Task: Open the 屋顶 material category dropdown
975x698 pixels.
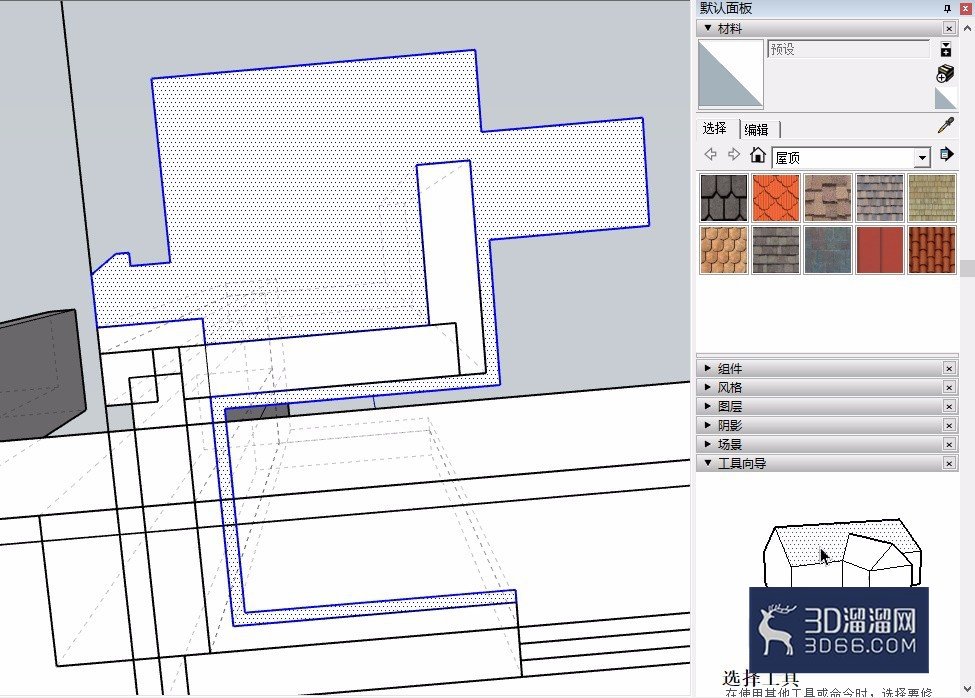Action: point(922,158)
